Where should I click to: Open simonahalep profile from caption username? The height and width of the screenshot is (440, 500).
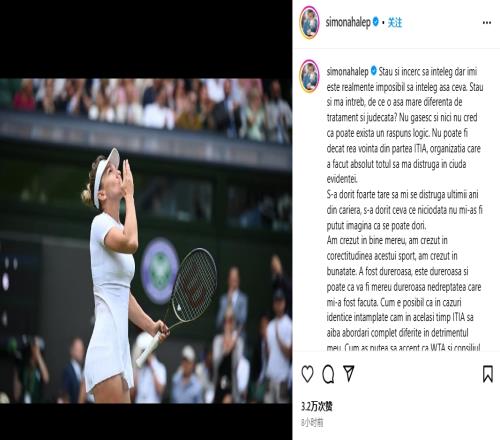coord(348,72)
